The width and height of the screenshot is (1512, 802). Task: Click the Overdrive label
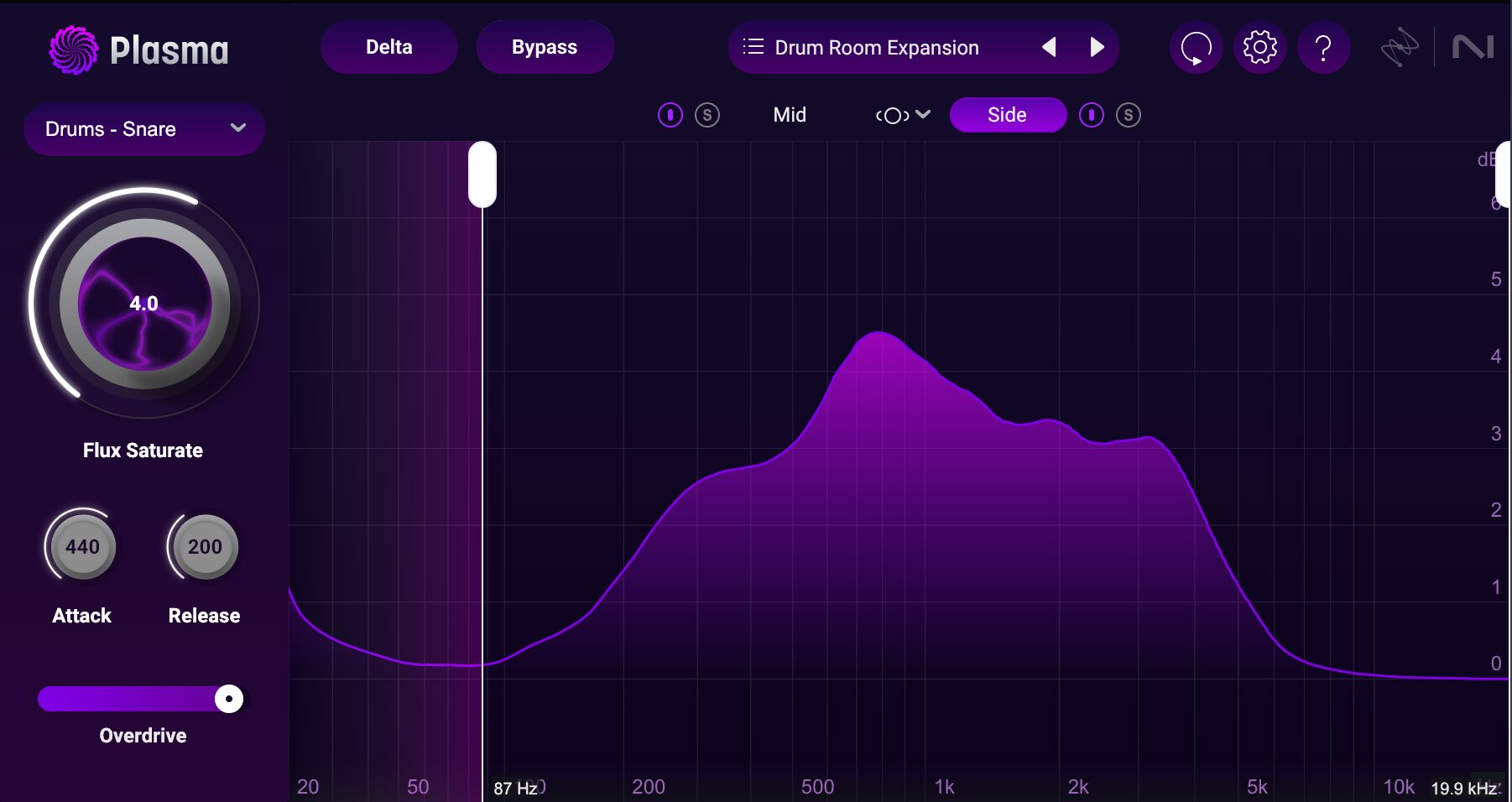143,736
